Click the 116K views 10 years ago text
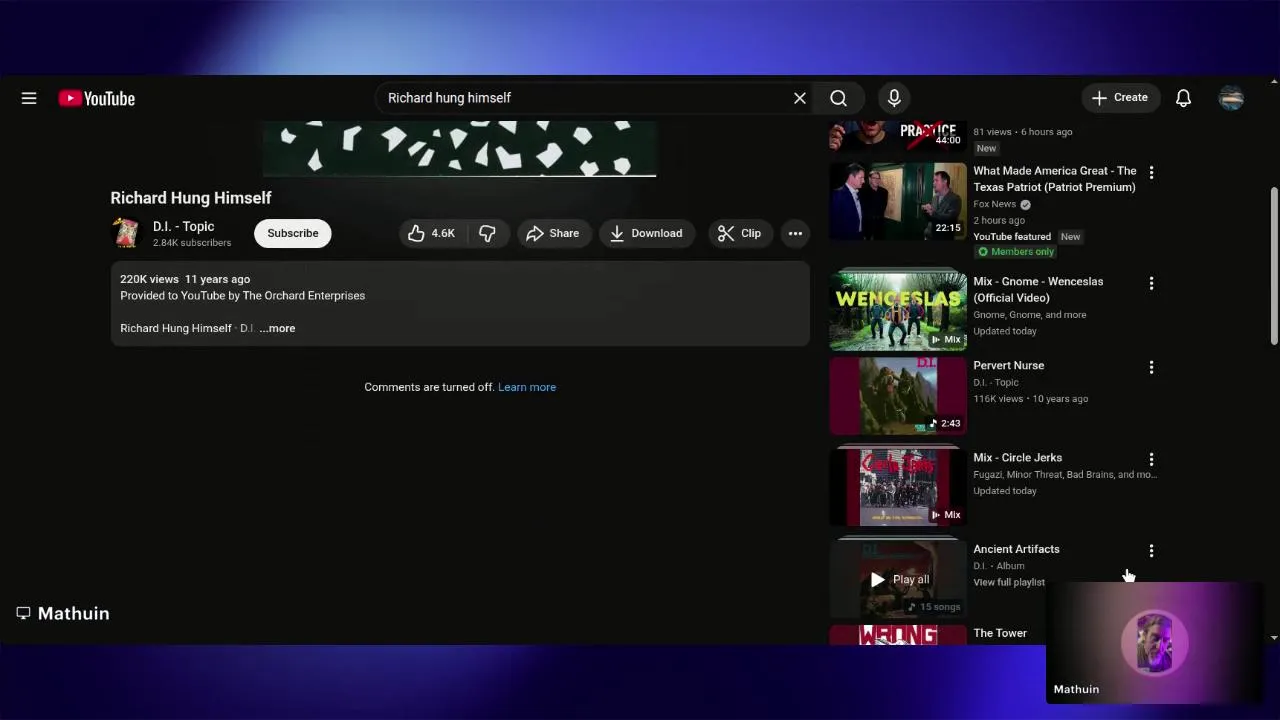This screenshot has height=720, width=1280. point(1030,399)
